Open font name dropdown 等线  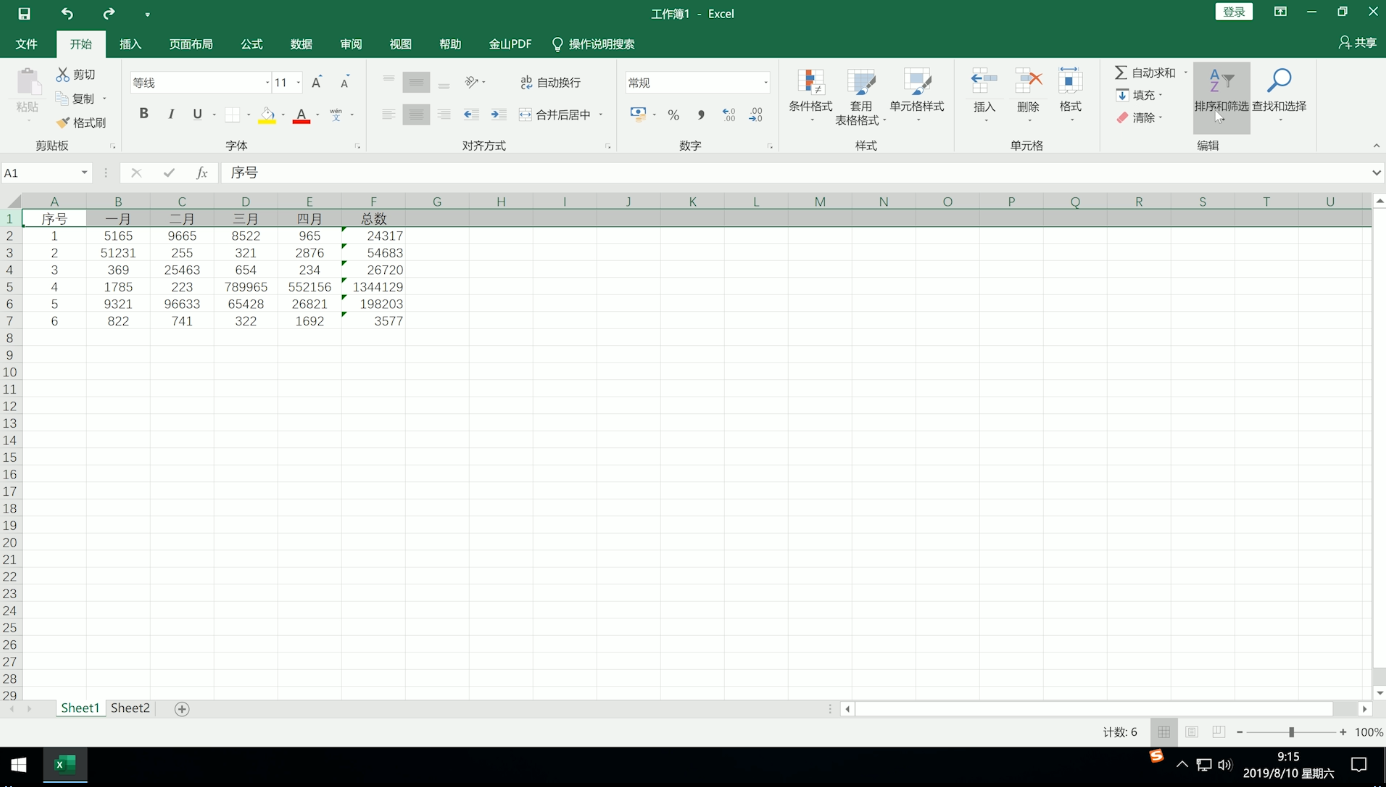click(x=267, y=83)
